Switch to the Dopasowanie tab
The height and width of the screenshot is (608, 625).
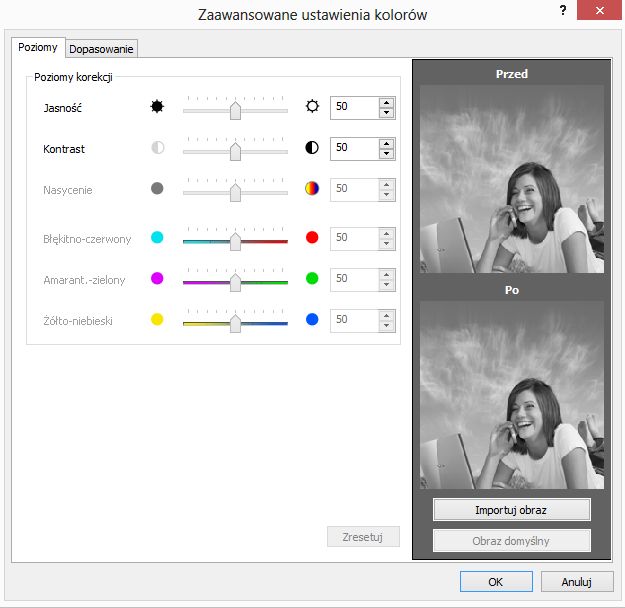101,49
